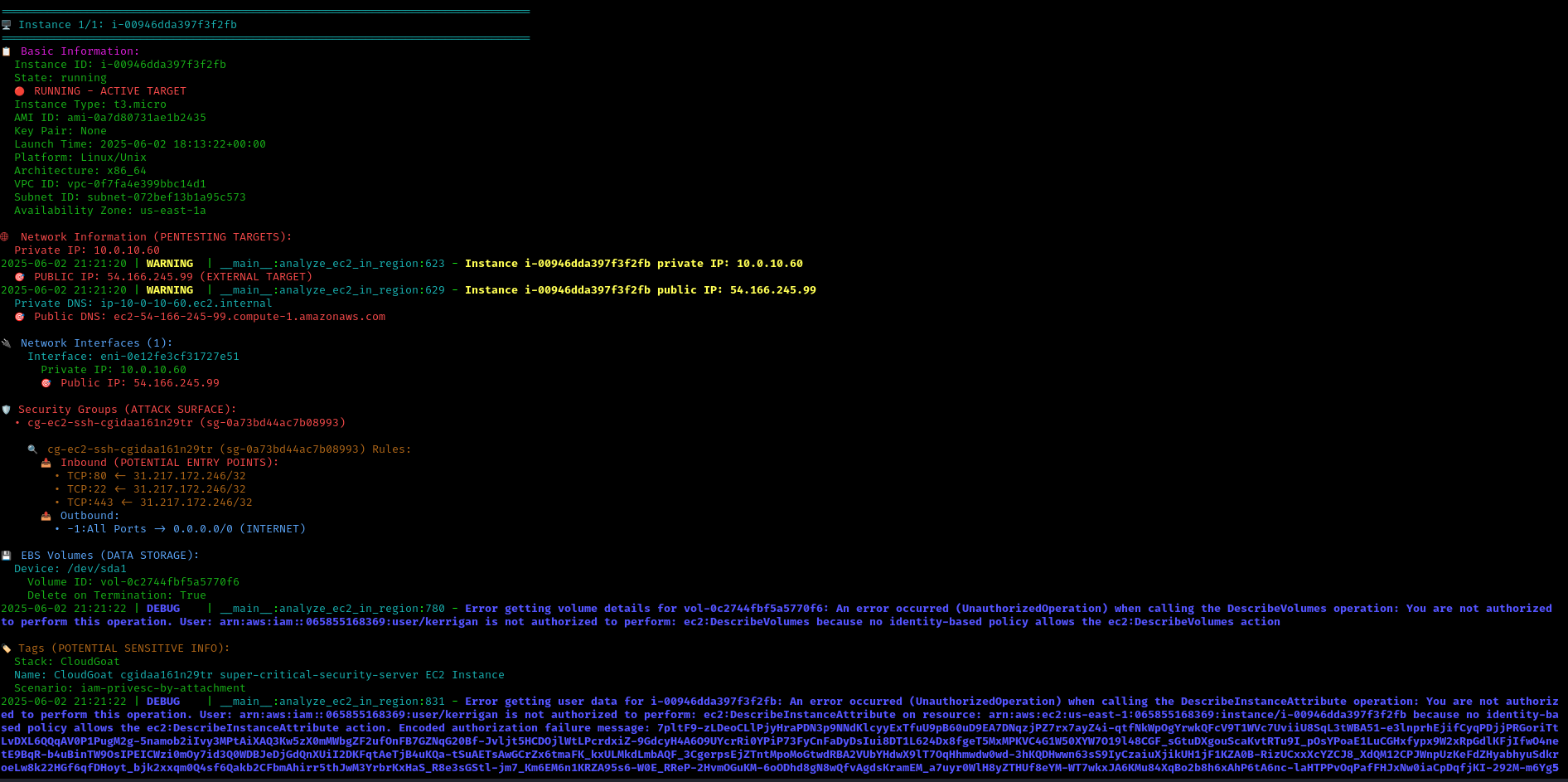Click '-1:All Ports → 0.0.0.0/0 (INTERNET)' rule
Viewport: 1568px width, 782px height.
[x=180, y=529]
